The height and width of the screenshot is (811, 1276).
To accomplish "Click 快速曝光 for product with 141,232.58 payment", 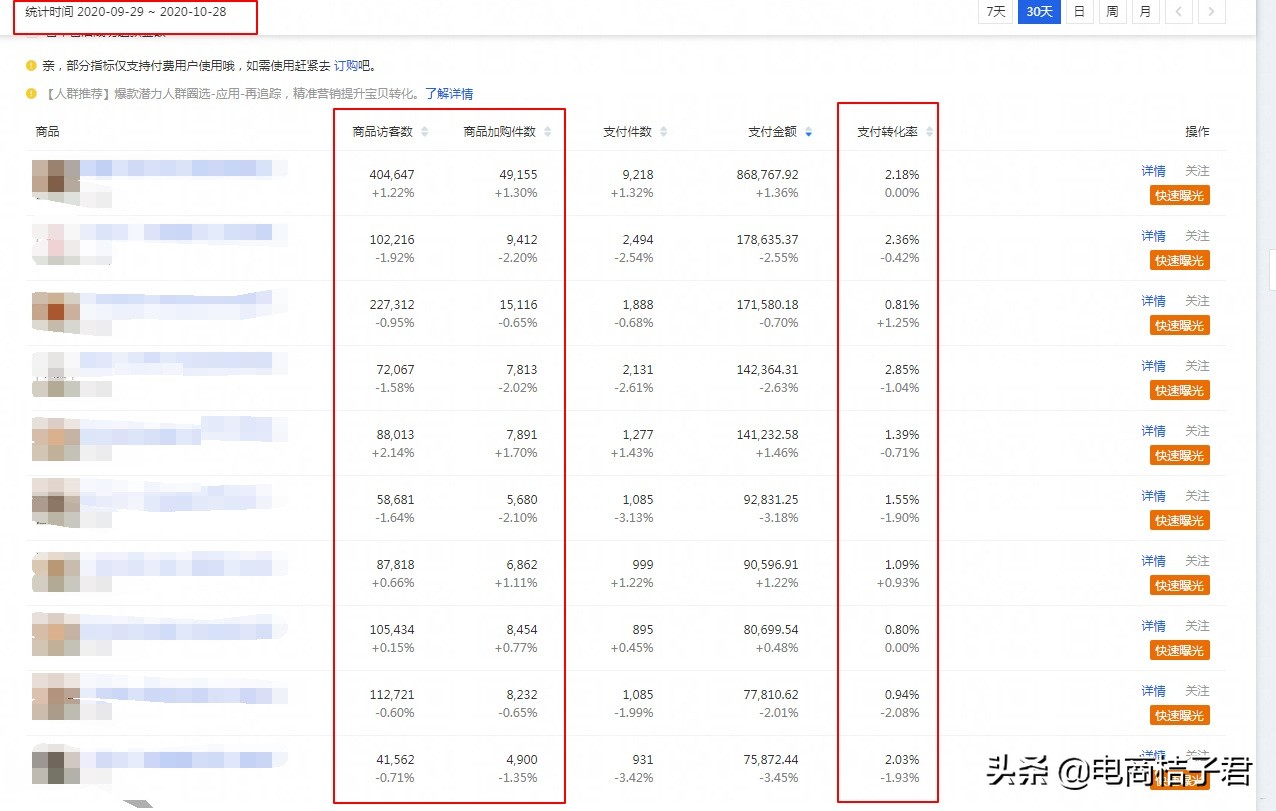I will pyautogui.click(x=1179, y=456).
